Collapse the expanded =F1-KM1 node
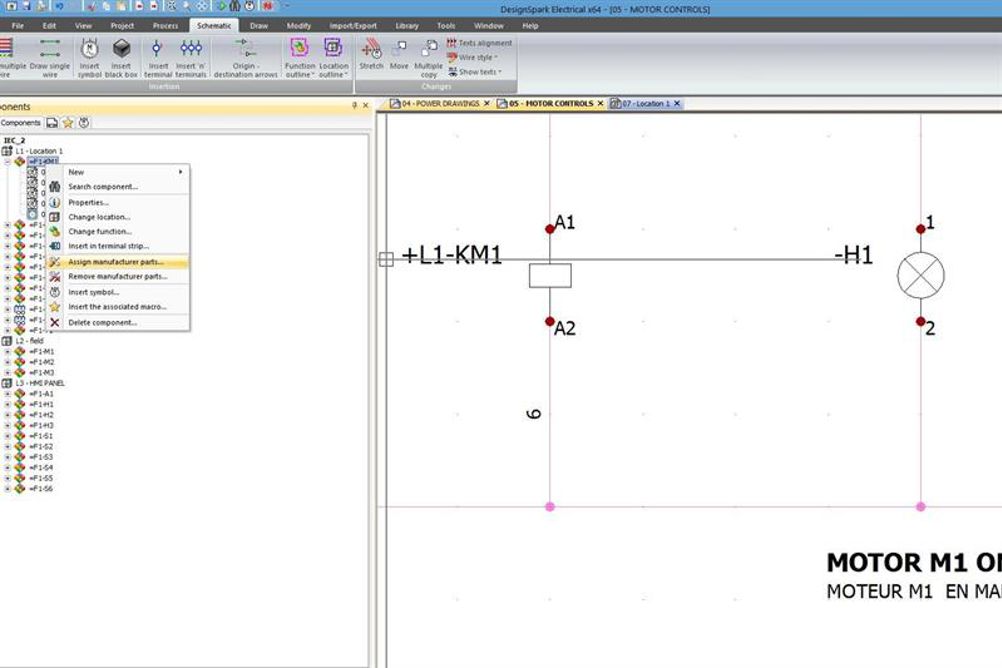 [8, 162]
